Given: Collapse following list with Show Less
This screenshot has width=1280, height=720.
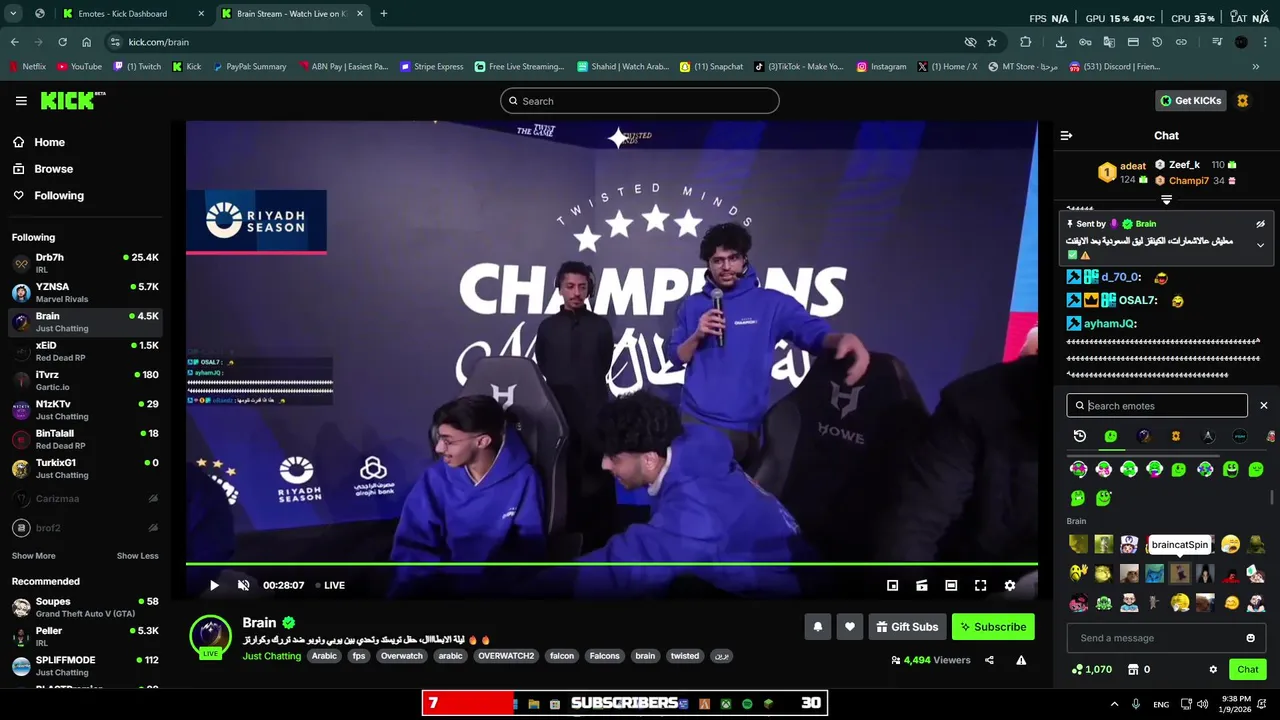Looking at the screenshot, I should [137, 556].
